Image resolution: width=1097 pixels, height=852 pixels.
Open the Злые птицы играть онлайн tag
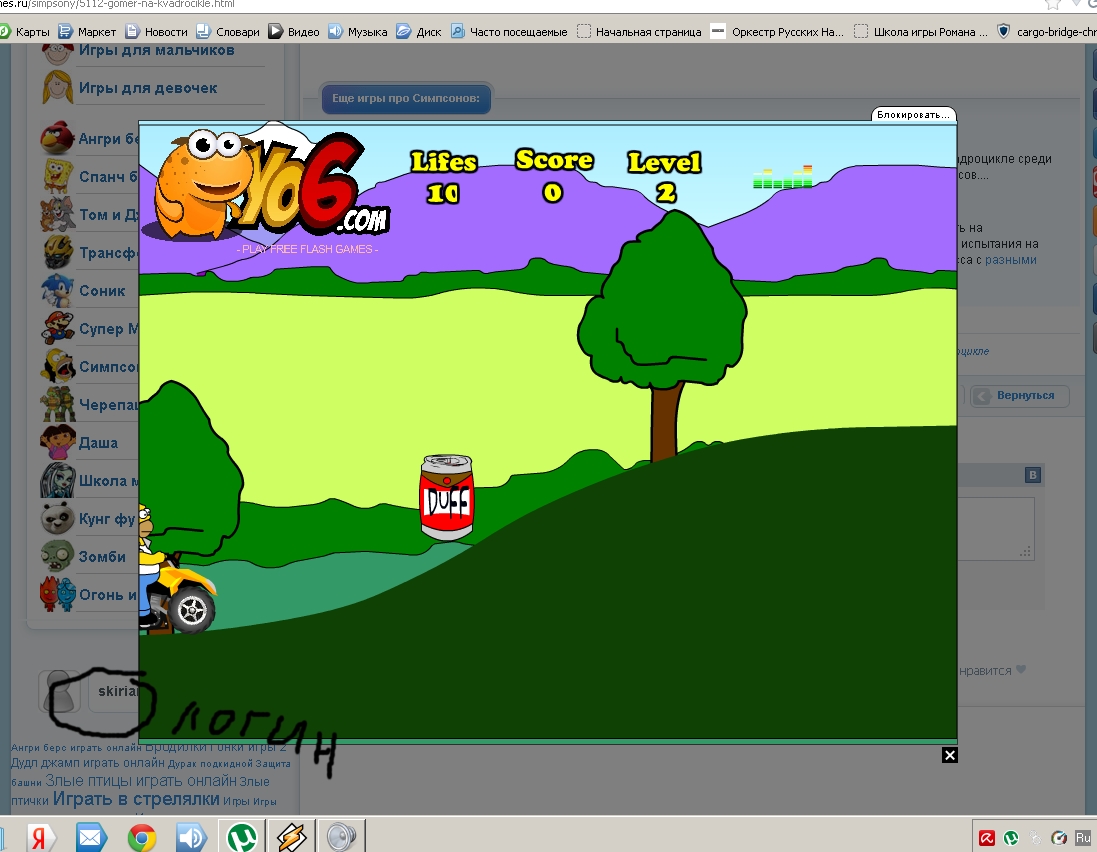(141, 781)
